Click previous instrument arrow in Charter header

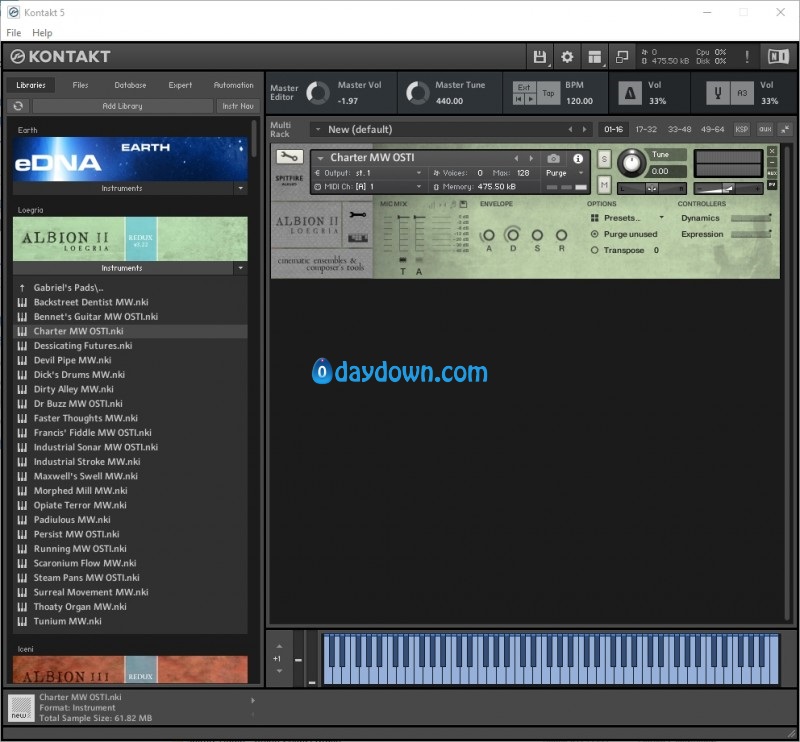[516, 159]
